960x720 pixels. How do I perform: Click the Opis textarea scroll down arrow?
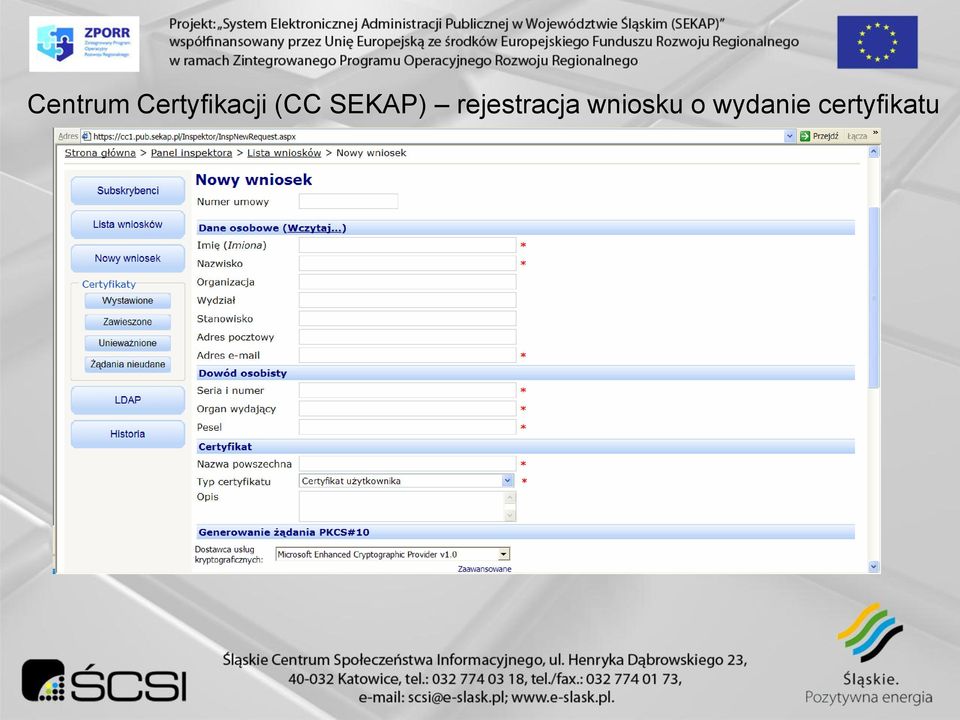pyautogui.click(x=510, y=515)
